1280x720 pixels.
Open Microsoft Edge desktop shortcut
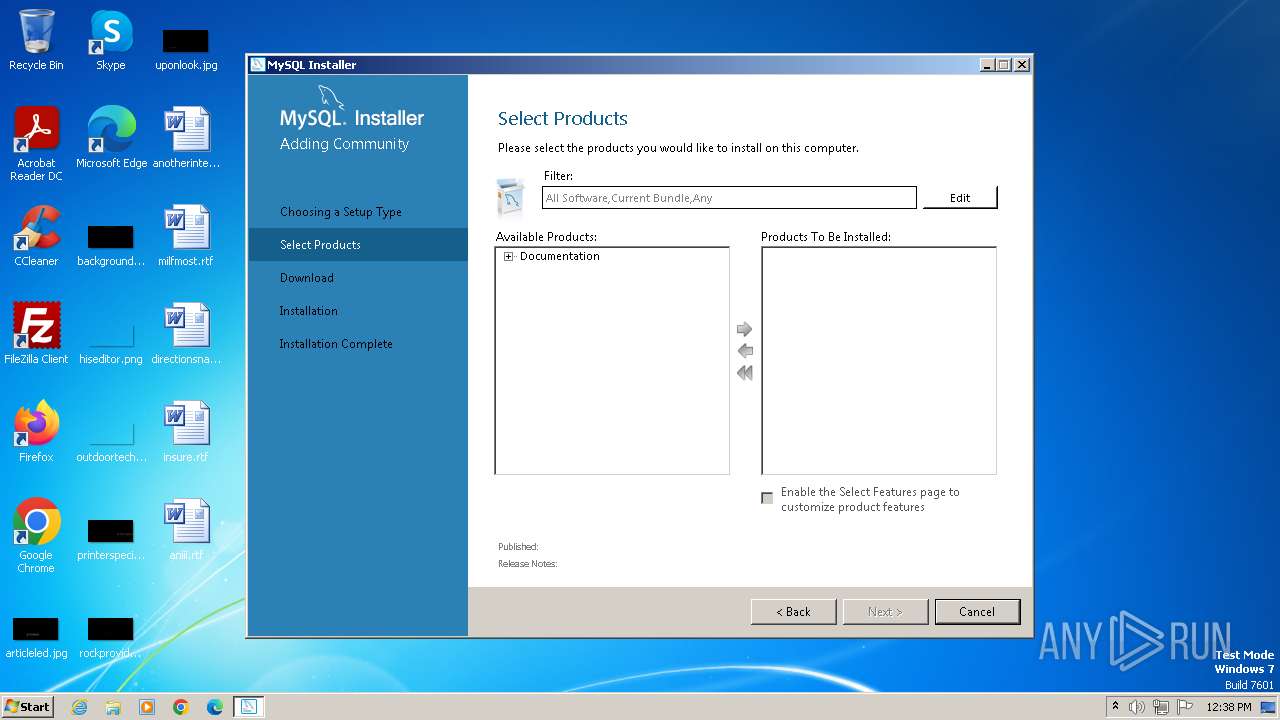coord(111,137)
